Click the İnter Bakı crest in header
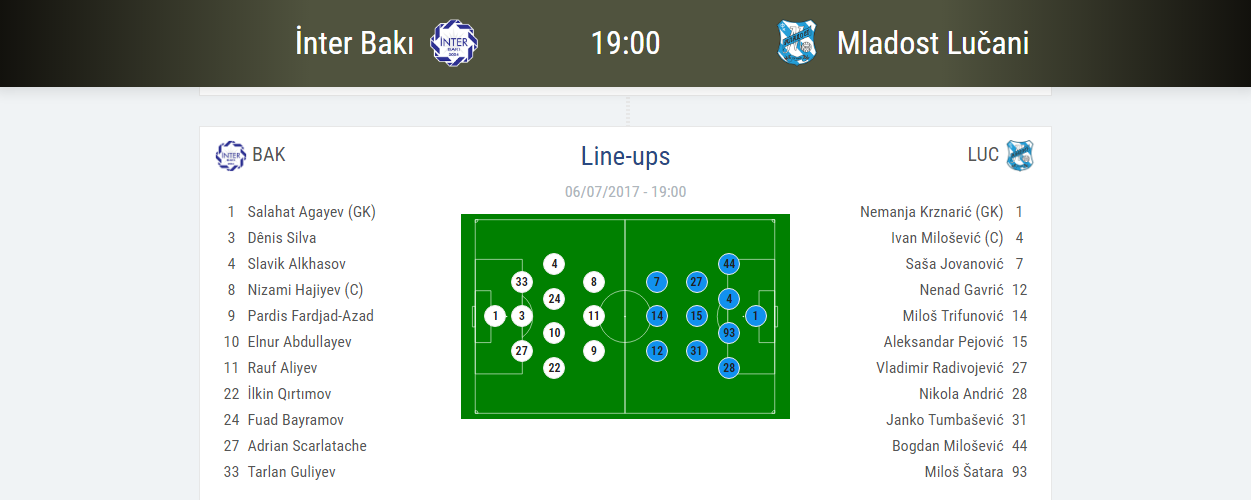Image resolution: width=1251 pixels, height=500 pixels. click(x=454, y=44)
